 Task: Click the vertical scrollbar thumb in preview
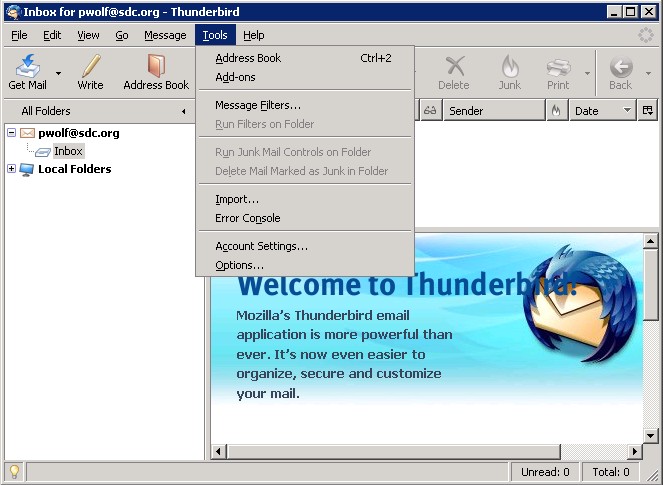click(650, 285)
